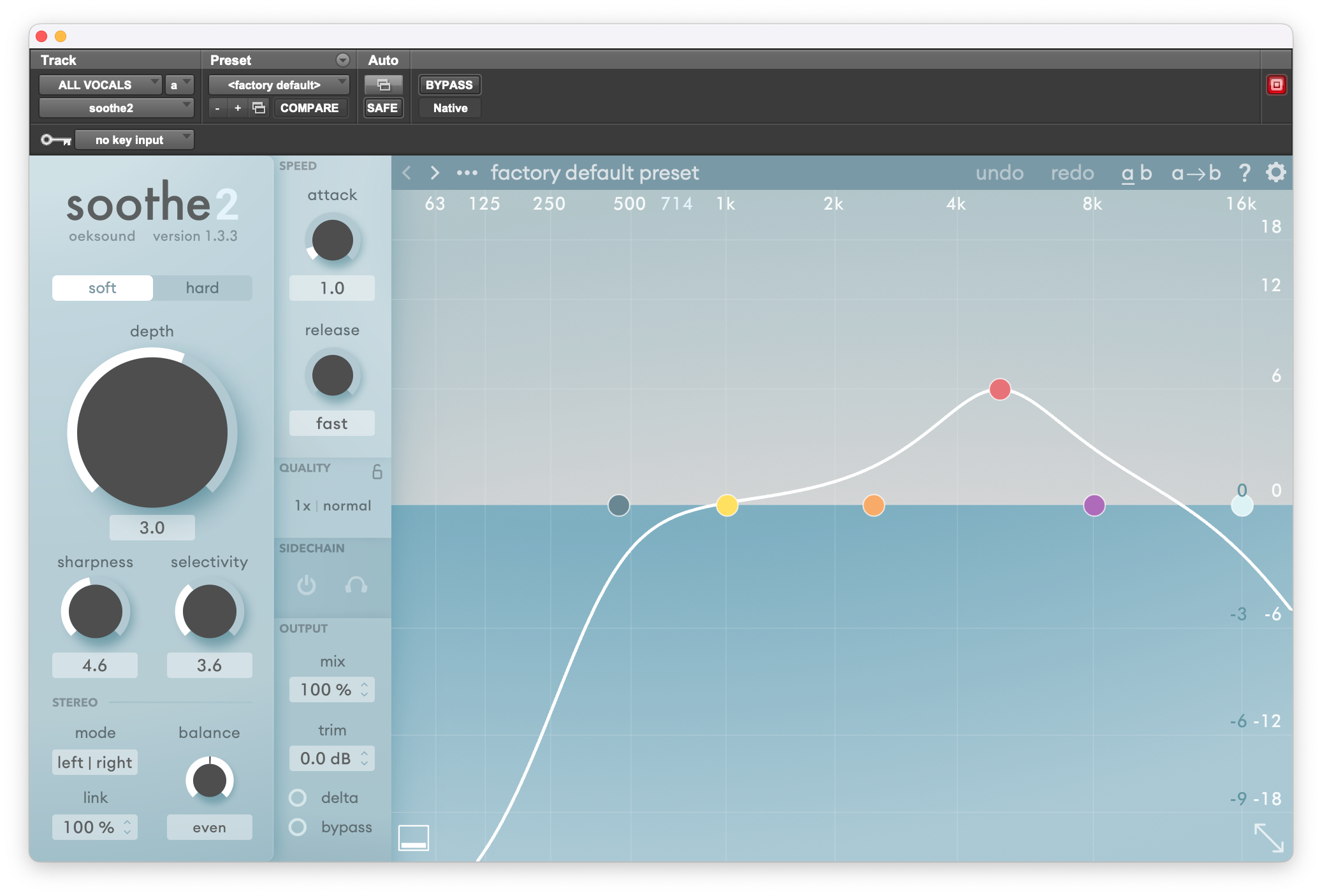Viewport: 1322px width, 896px height.
Task: Select the red node on the curve
Action: coord(999,389)
